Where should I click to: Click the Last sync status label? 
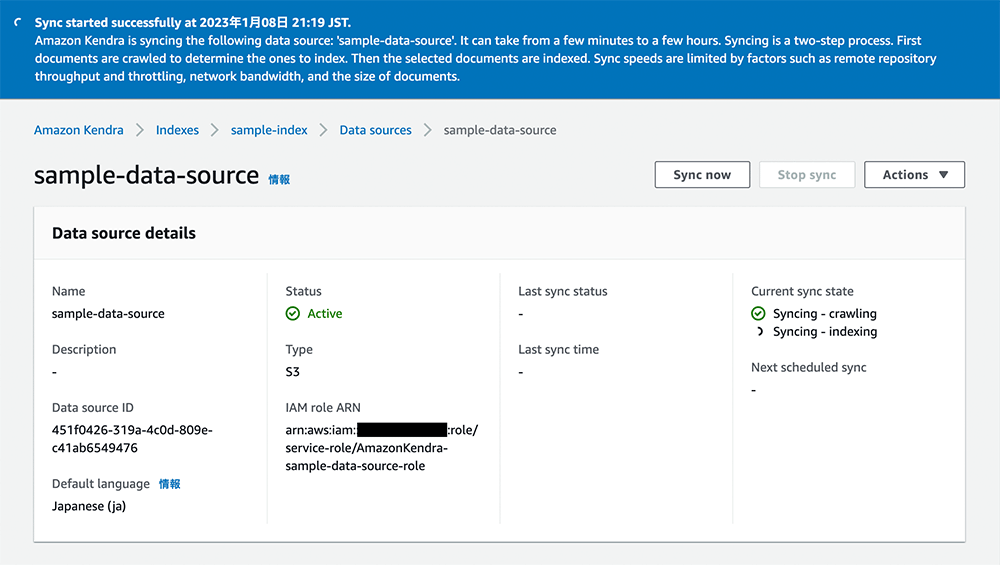pyautogui.click(x=562, y=291)
